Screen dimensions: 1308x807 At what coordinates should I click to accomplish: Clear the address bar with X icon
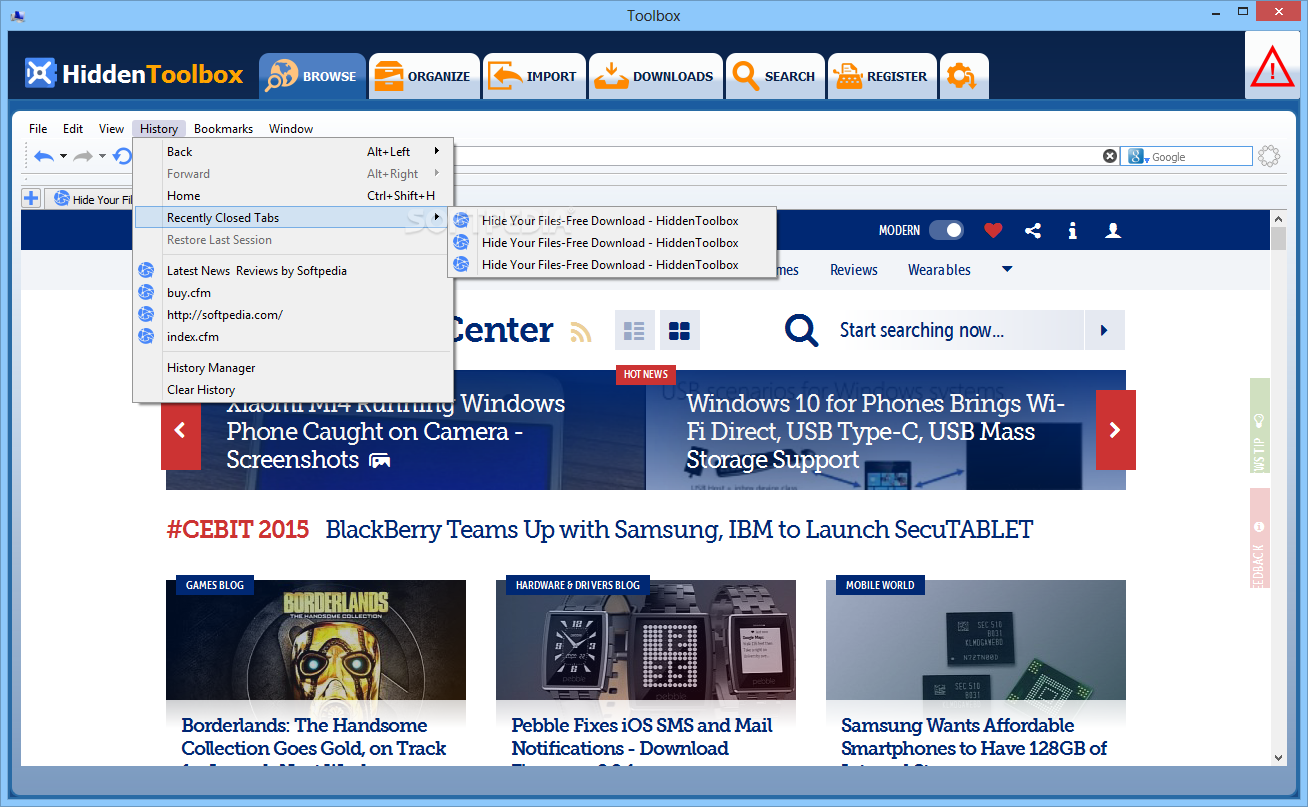(x=1110, y=156)
